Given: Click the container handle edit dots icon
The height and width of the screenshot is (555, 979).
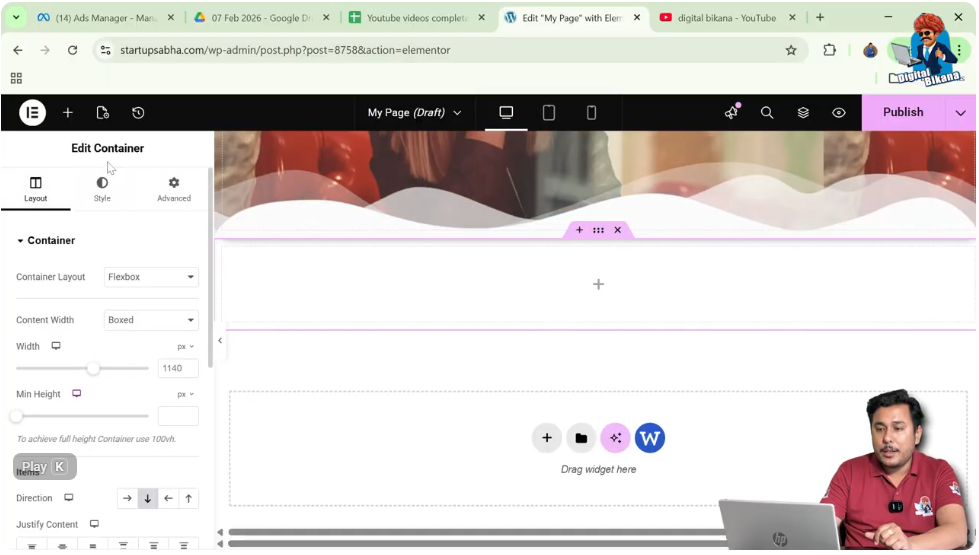Looking at the screenshot, I should 598,230.
